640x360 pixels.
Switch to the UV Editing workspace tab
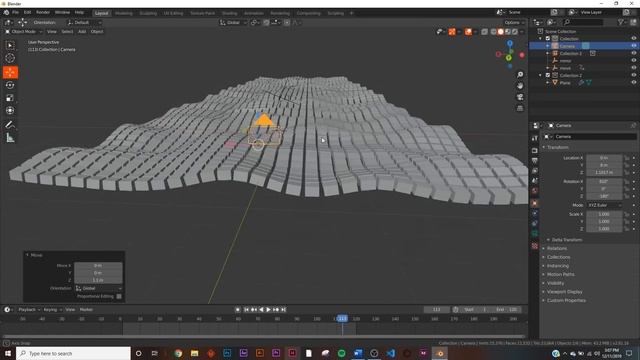click(173, 13)
